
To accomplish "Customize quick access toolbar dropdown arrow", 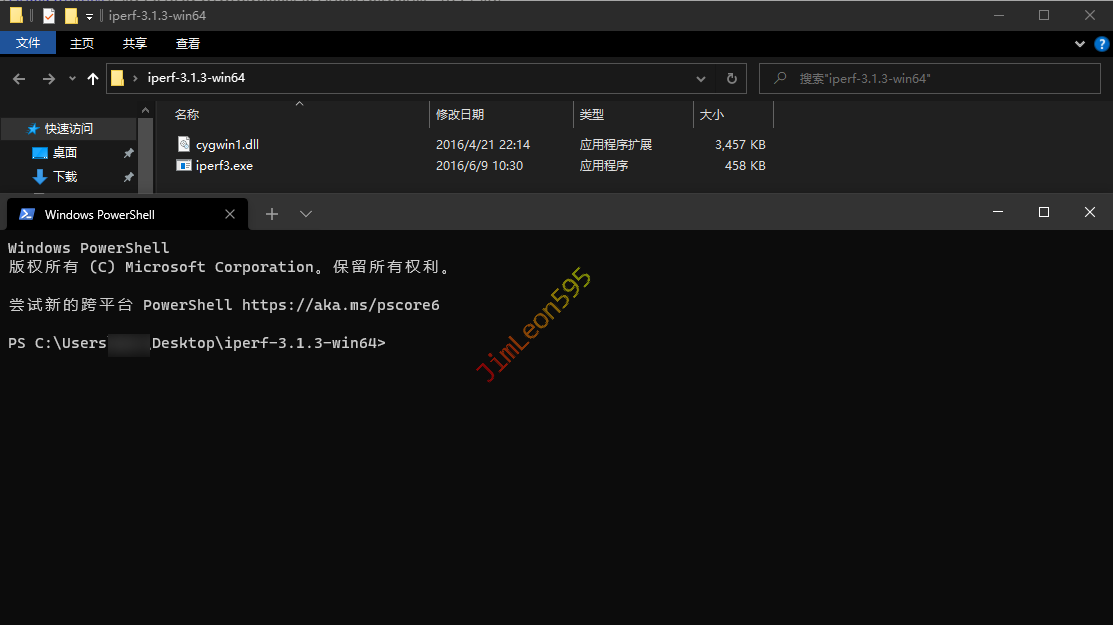I will tap(89, 16).
